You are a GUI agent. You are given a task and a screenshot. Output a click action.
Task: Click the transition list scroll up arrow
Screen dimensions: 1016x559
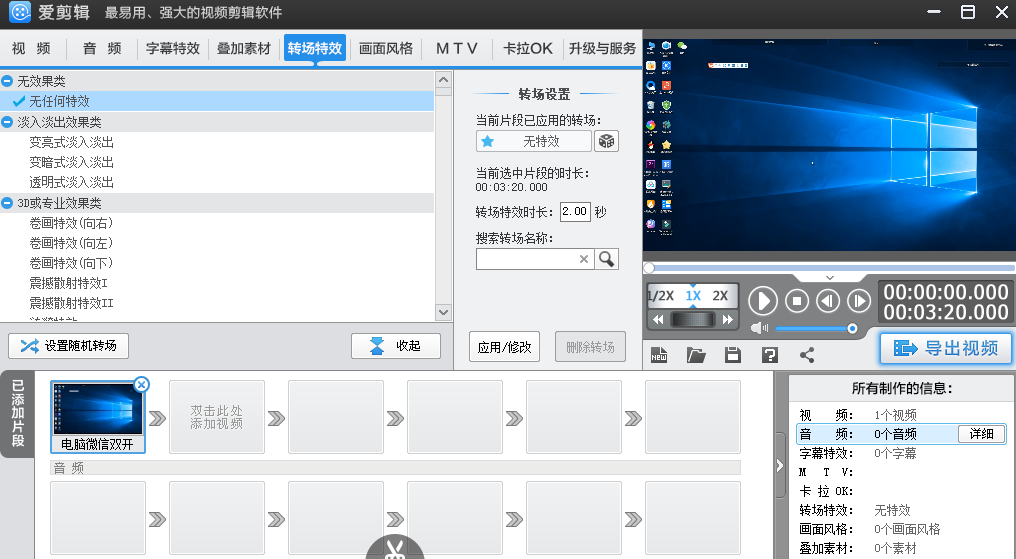click(x=443, y=80)
